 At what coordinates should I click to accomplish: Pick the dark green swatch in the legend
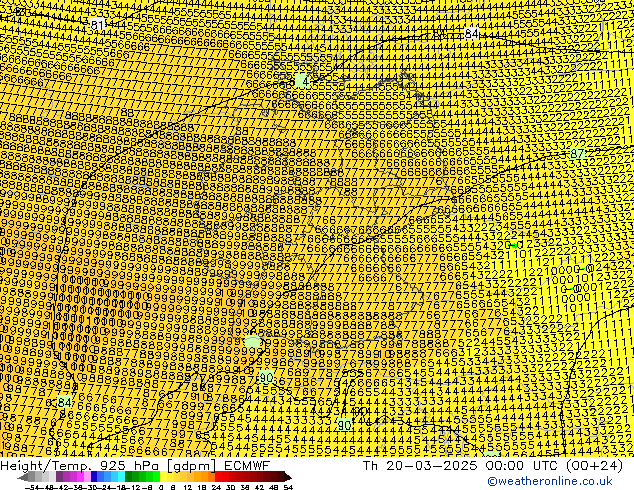pyautogui.click(x=129, y=477)
